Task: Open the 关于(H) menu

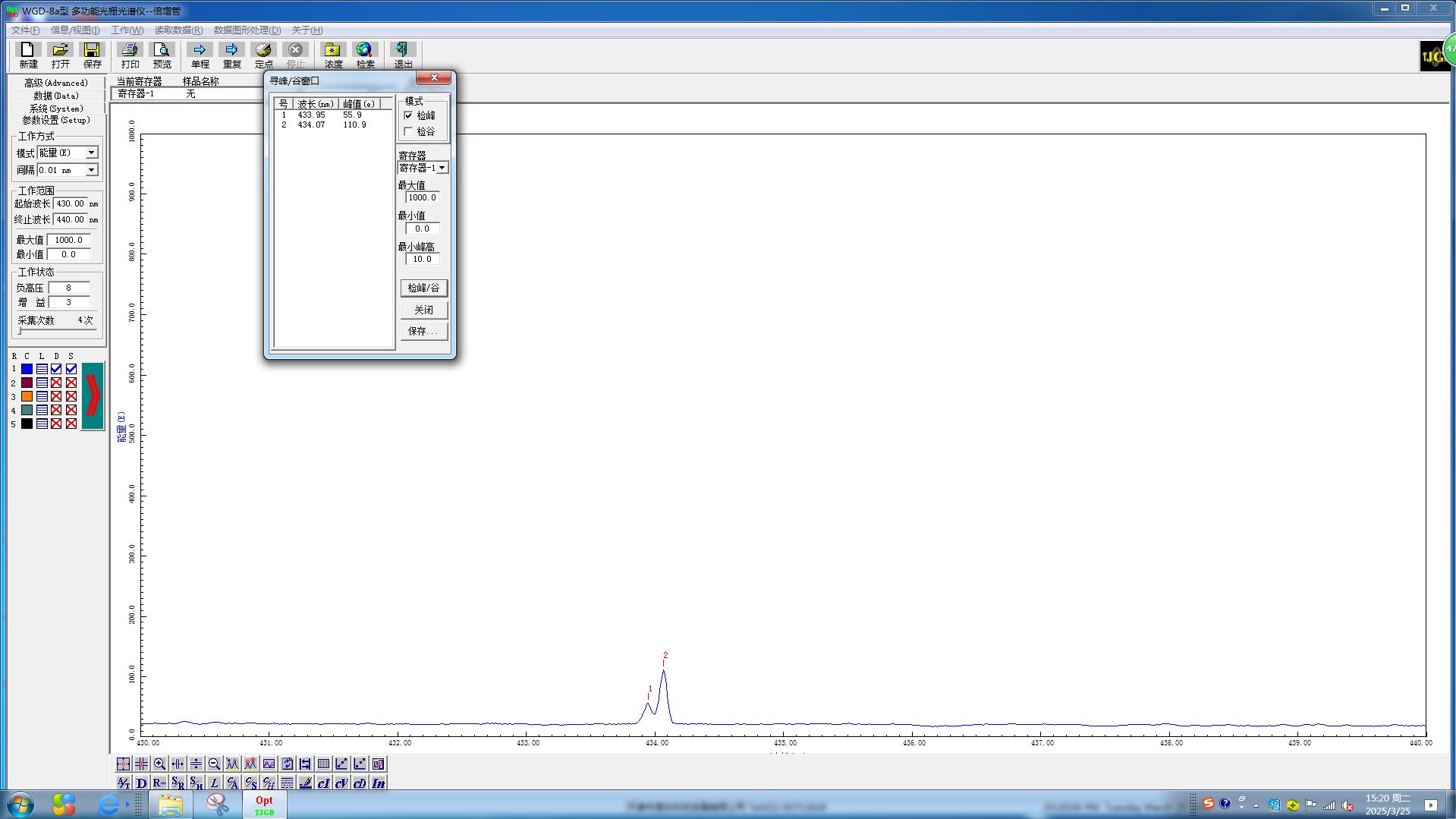Action: pos(307,30)
